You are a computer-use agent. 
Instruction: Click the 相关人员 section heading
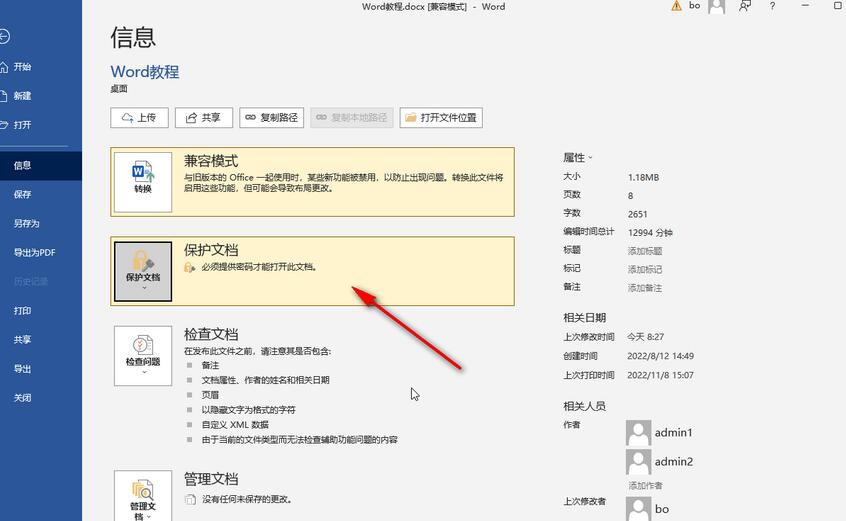coord(584,406)
